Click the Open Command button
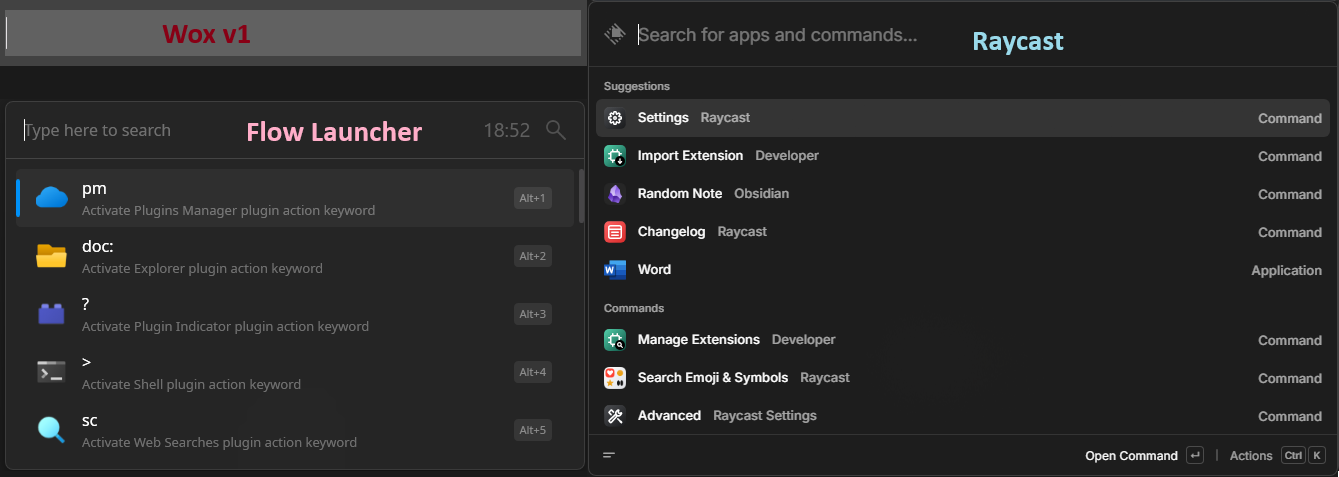Image resolution: width=1339 pixels, height=477 pixels. [1131, 455]
